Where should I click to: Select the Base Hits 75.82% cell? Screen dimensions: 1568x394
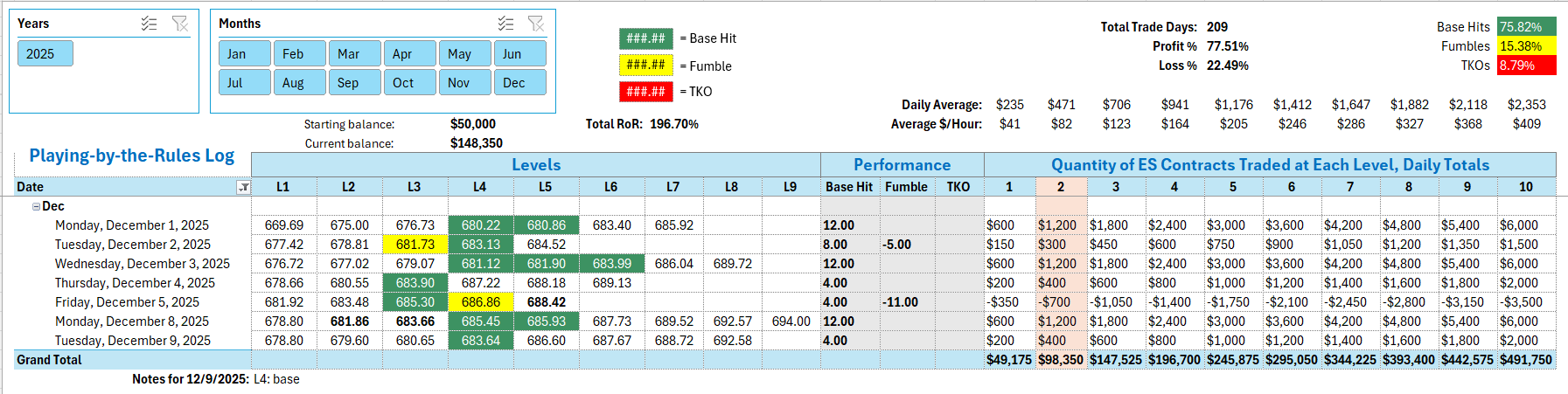1525,27
